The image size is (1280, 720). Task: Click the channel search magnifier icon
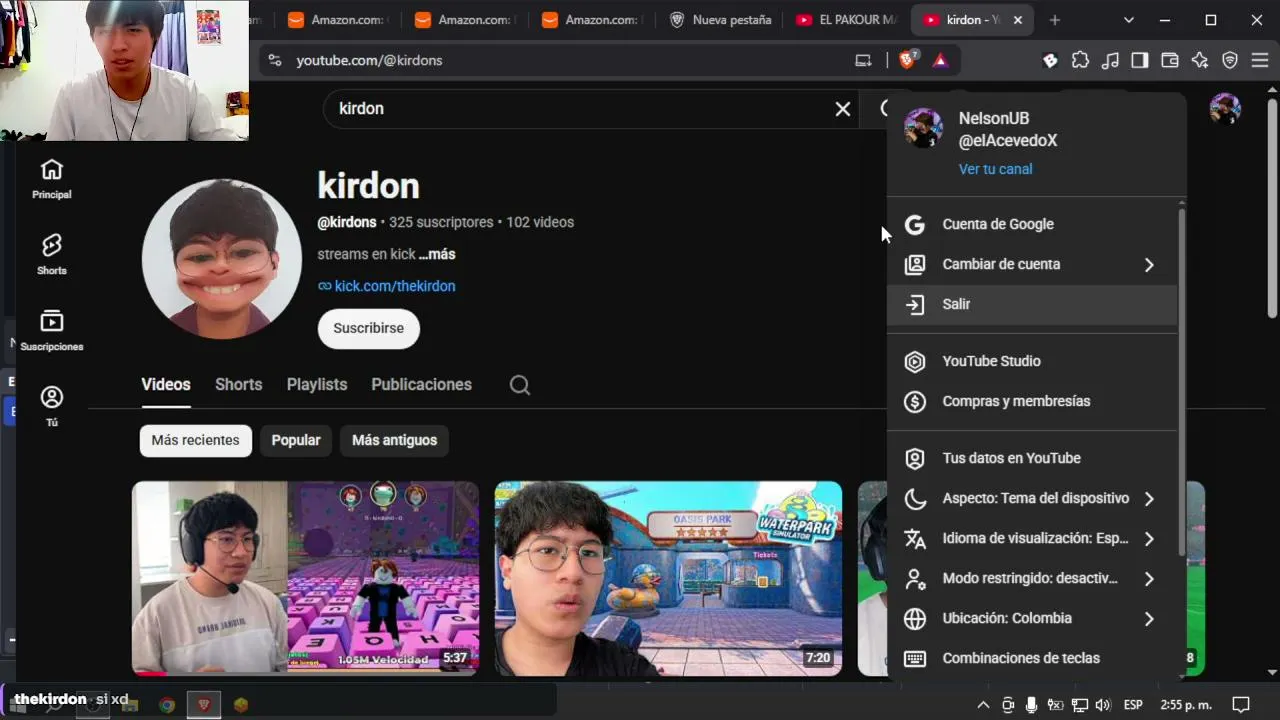coord(520,385)
